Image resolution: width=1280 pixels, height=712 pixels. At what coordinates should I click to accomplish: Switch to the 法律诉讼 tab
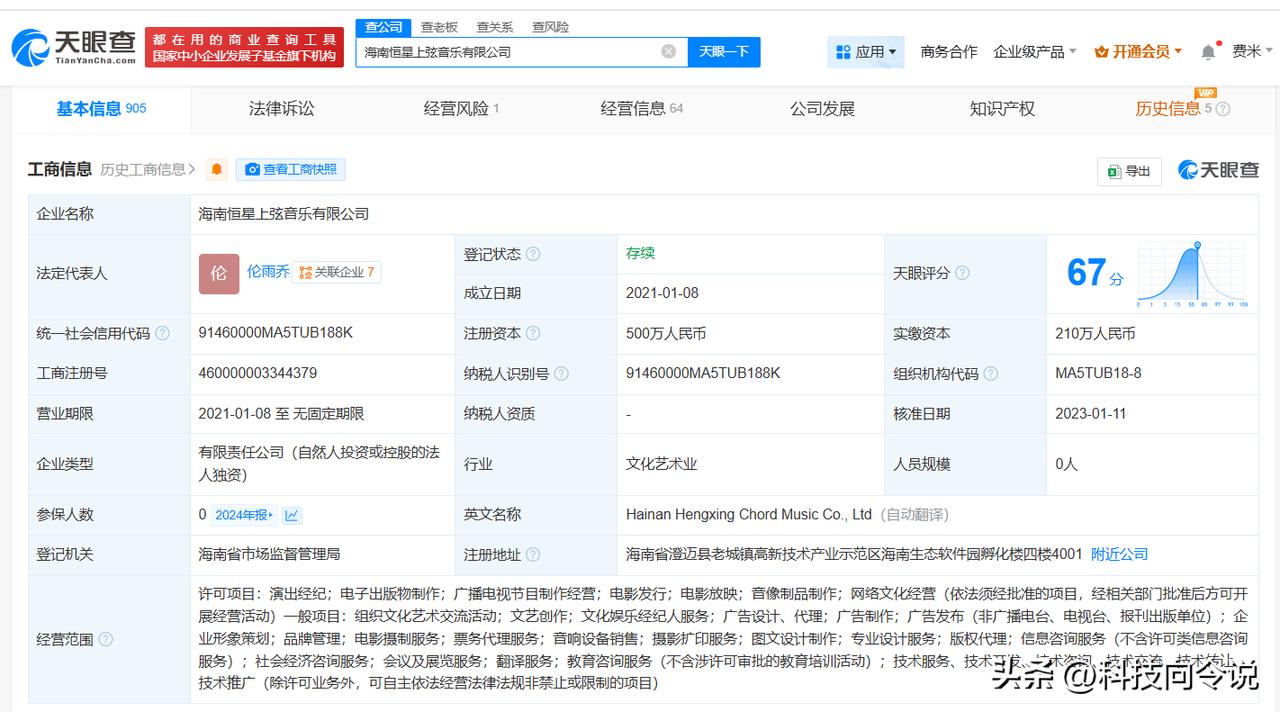click(281, 109)
